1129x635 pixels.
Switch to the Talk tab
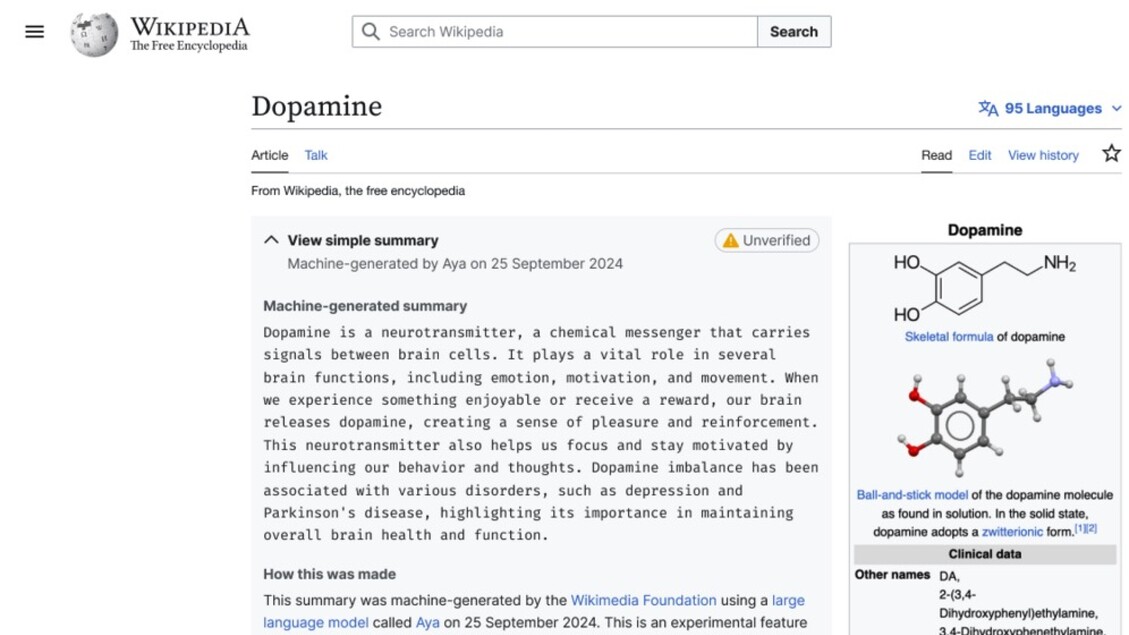315,155
